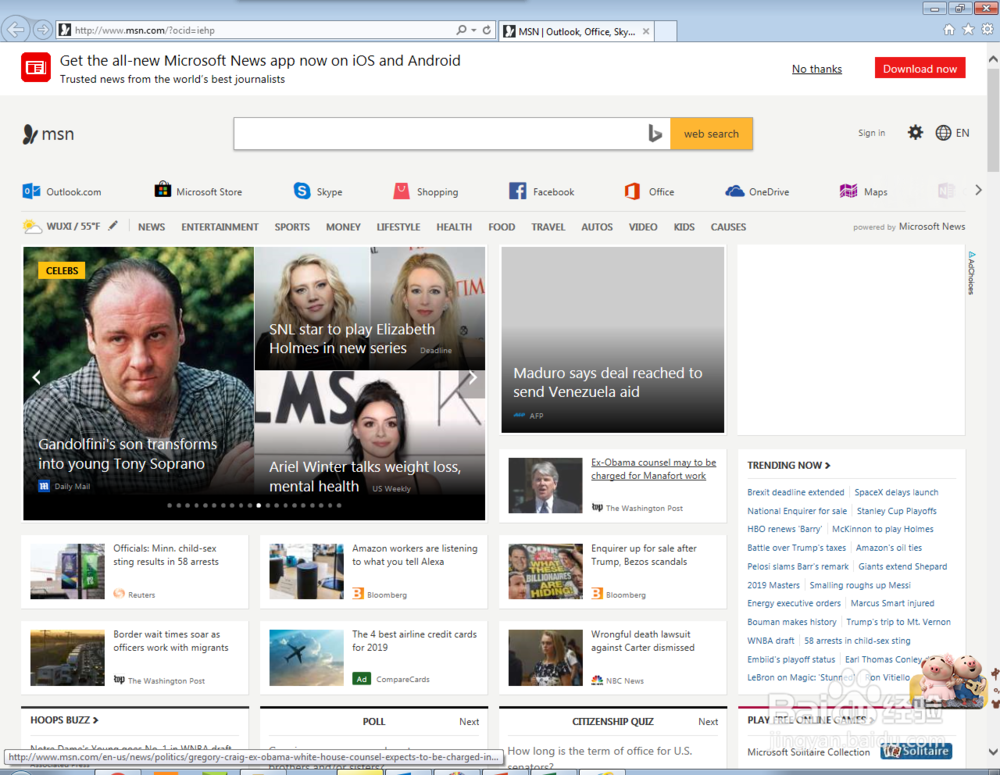Select the highlighted carousel dot indicator
The height and width of the screenshot is (775, 1000).
click(x=258, y=505)
